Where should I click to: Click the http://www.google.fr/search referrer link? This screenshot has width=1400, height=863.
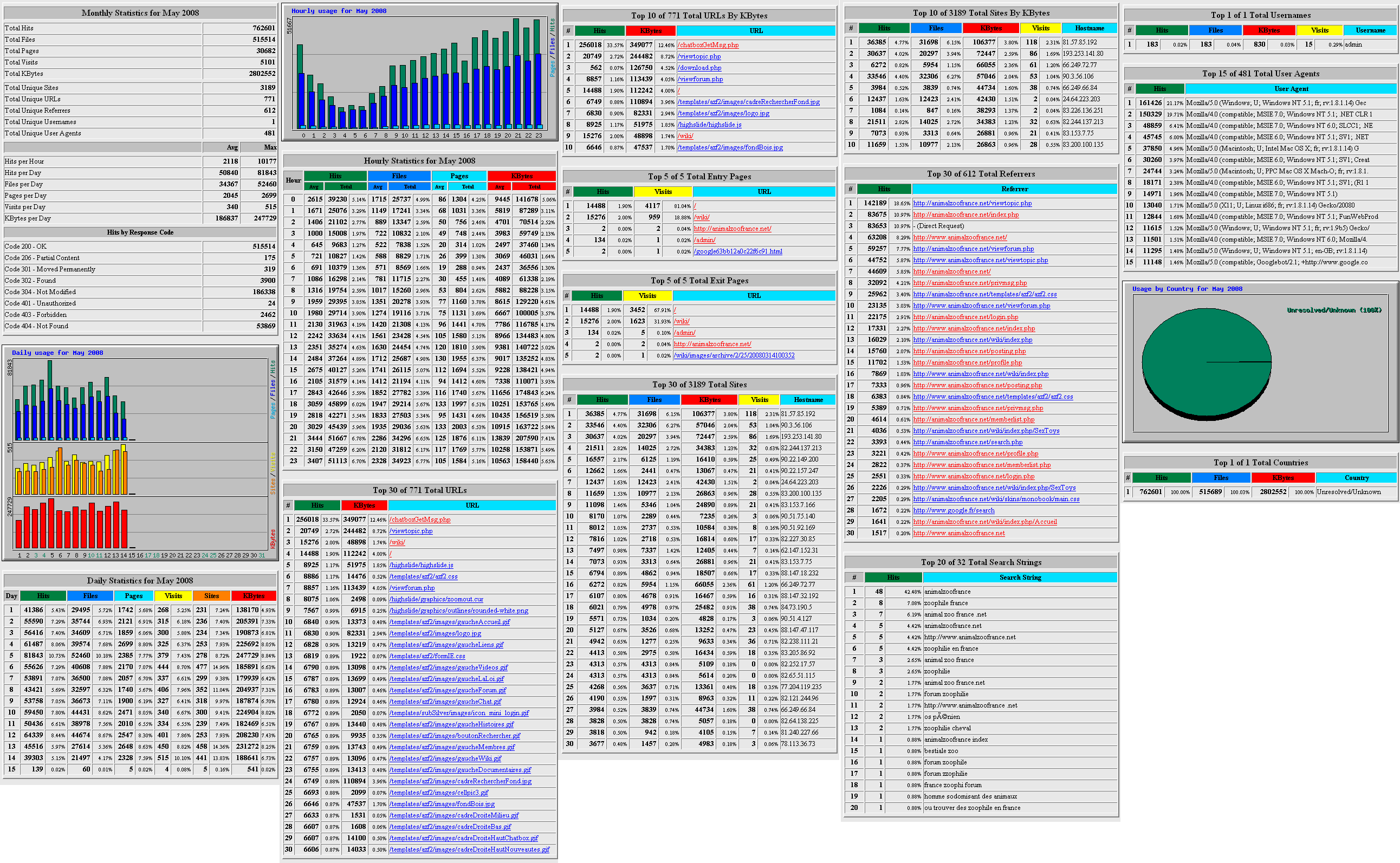pyautogui.click(x=953, y=511)
